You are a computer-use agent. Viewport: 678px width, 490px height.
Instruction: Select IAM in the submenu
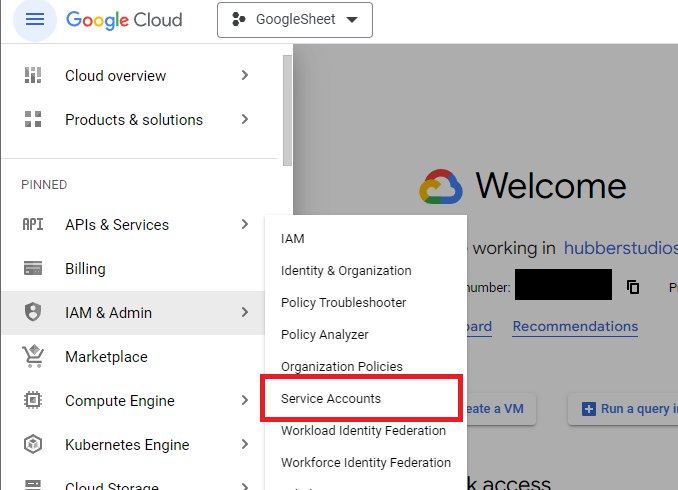[x=366, y=239]
